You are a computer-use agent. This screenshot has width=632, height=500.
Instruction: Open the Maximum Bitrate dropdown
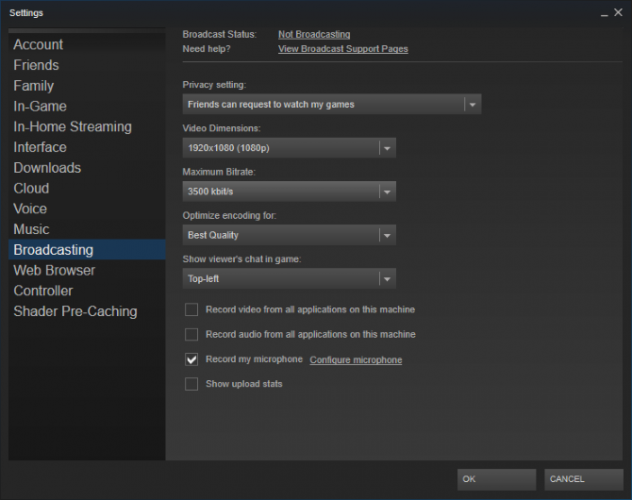pyautogui.click(x=289, y=191)
